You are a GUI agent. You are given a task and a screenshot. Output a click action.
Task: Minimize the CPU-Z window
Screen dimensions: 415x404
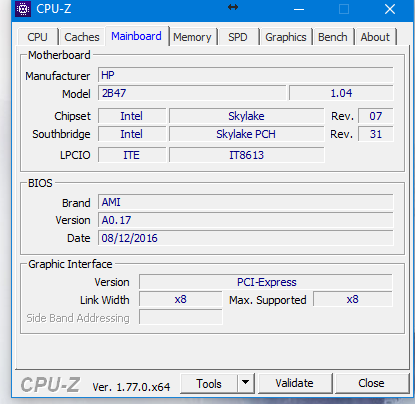pos(299,9)
